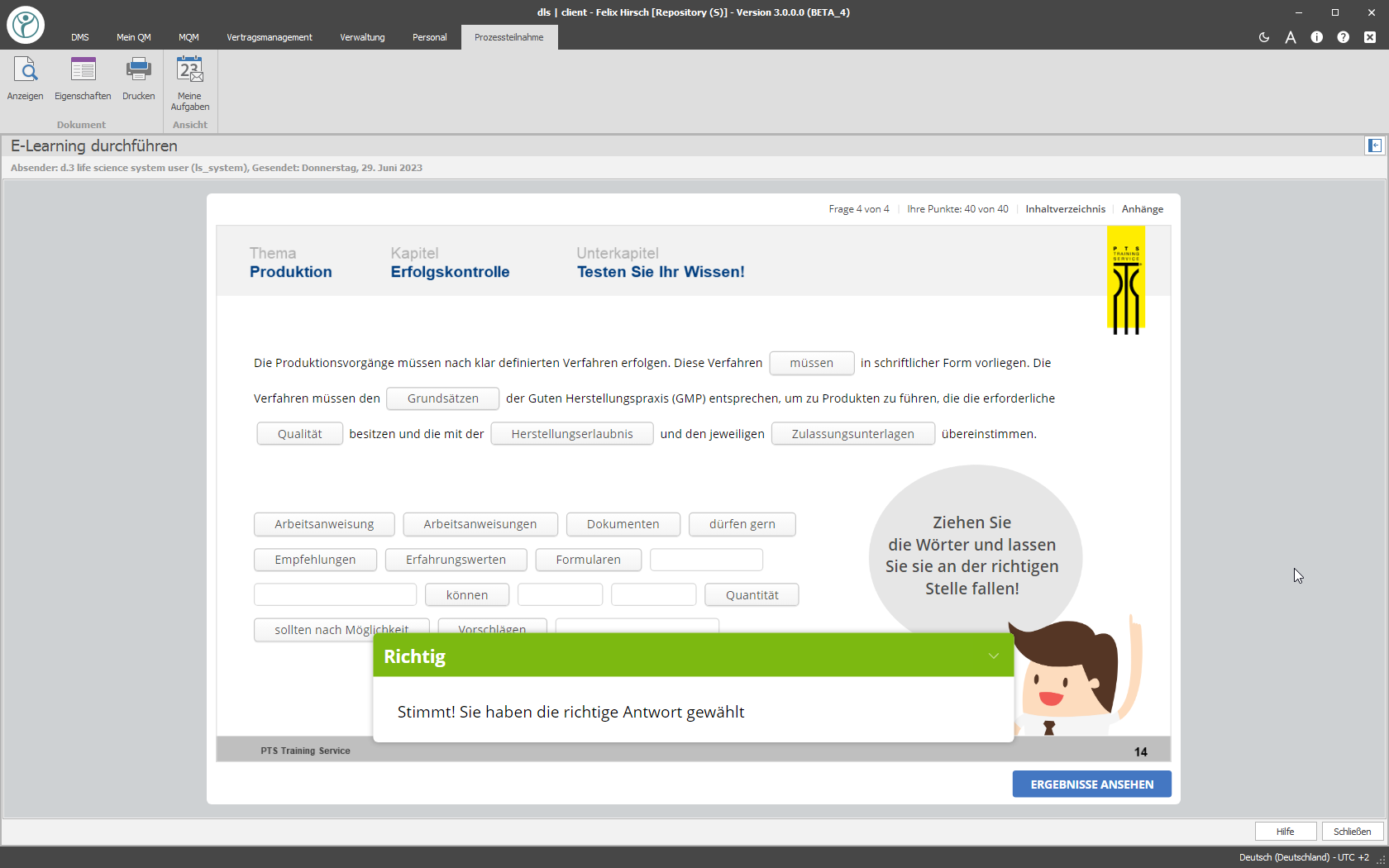Click the Hilfe button
The height and width of the screenshot is (868, 1389).
[x=1286, y=831]
